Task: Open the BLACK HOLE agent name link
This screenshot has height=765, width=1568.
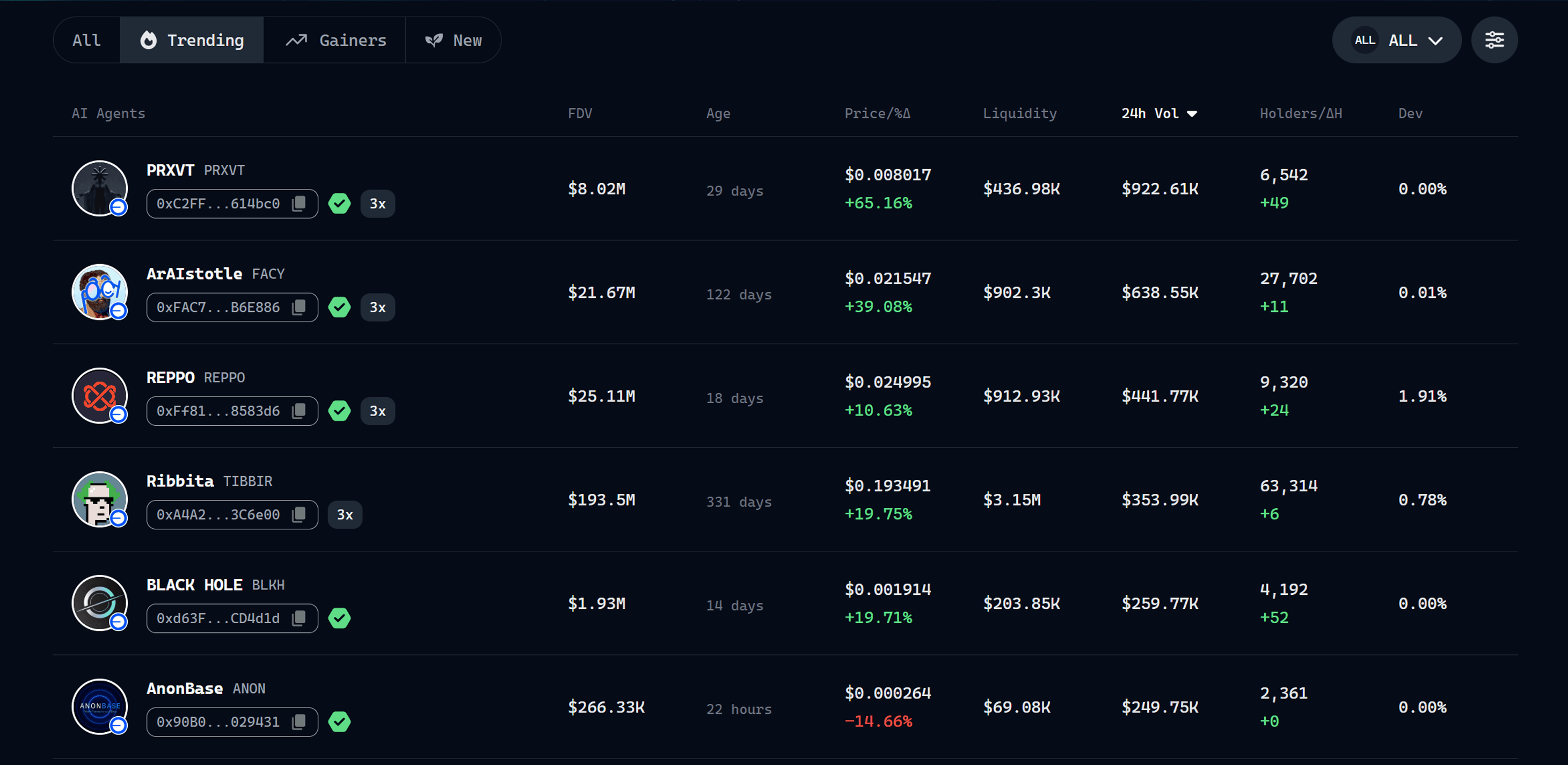Action: click(x=194, y=585)
